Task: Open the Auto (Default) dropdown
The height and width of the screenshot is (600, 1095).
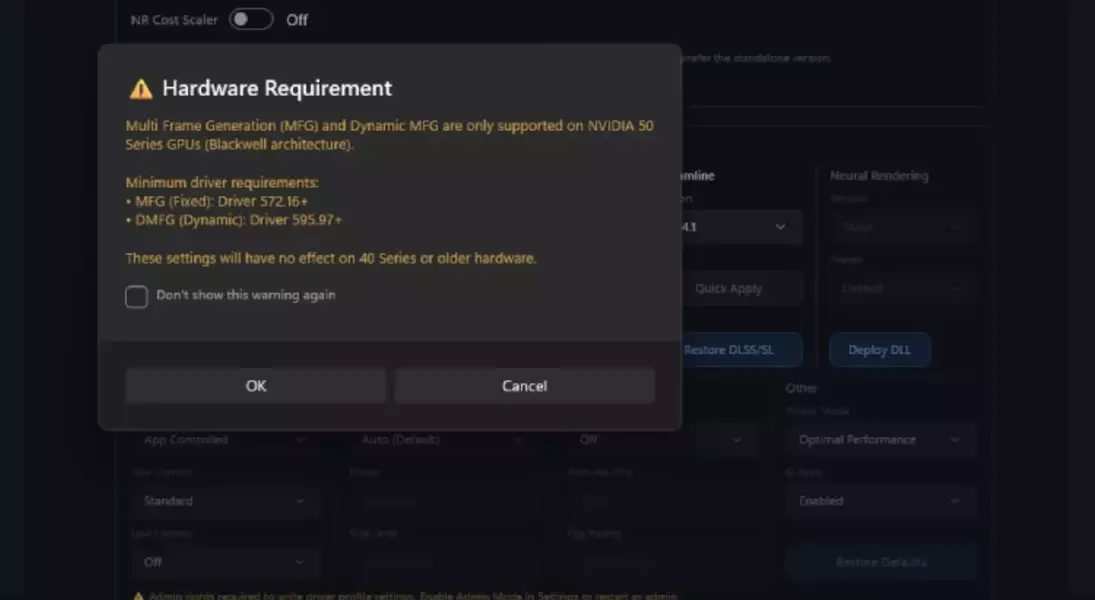Action: [443, 440]
